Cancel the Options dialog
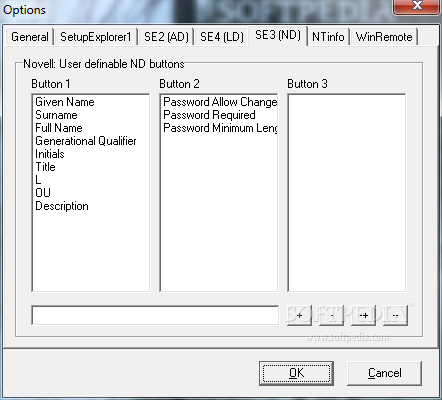Screen dimensions: 442x400 click(x=384, y=373)
